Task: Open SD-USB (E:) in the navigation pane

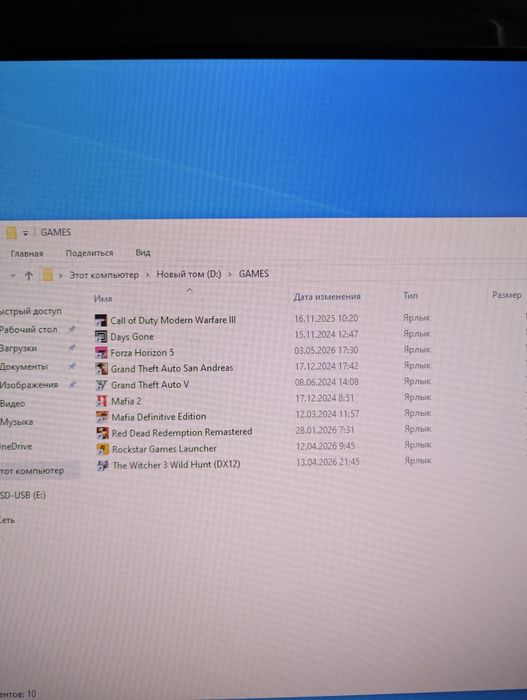Action: [x=23, y=495]
